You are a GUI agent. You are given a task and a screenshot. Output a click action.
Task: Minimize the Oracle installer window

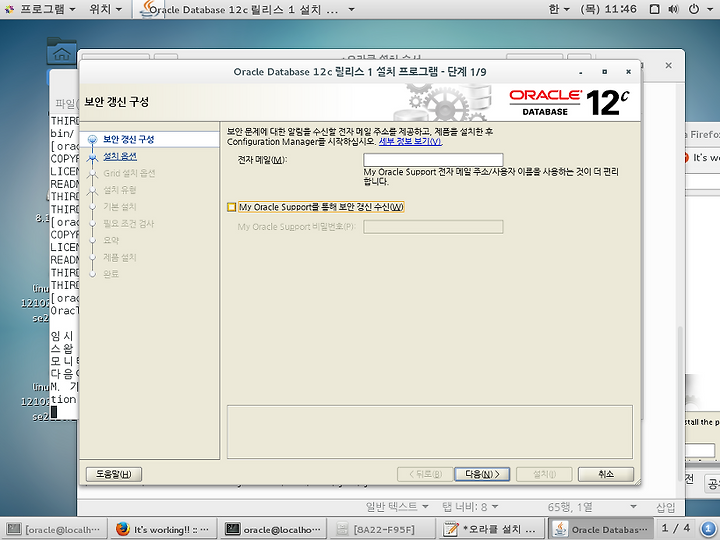(x=581, y=72)
